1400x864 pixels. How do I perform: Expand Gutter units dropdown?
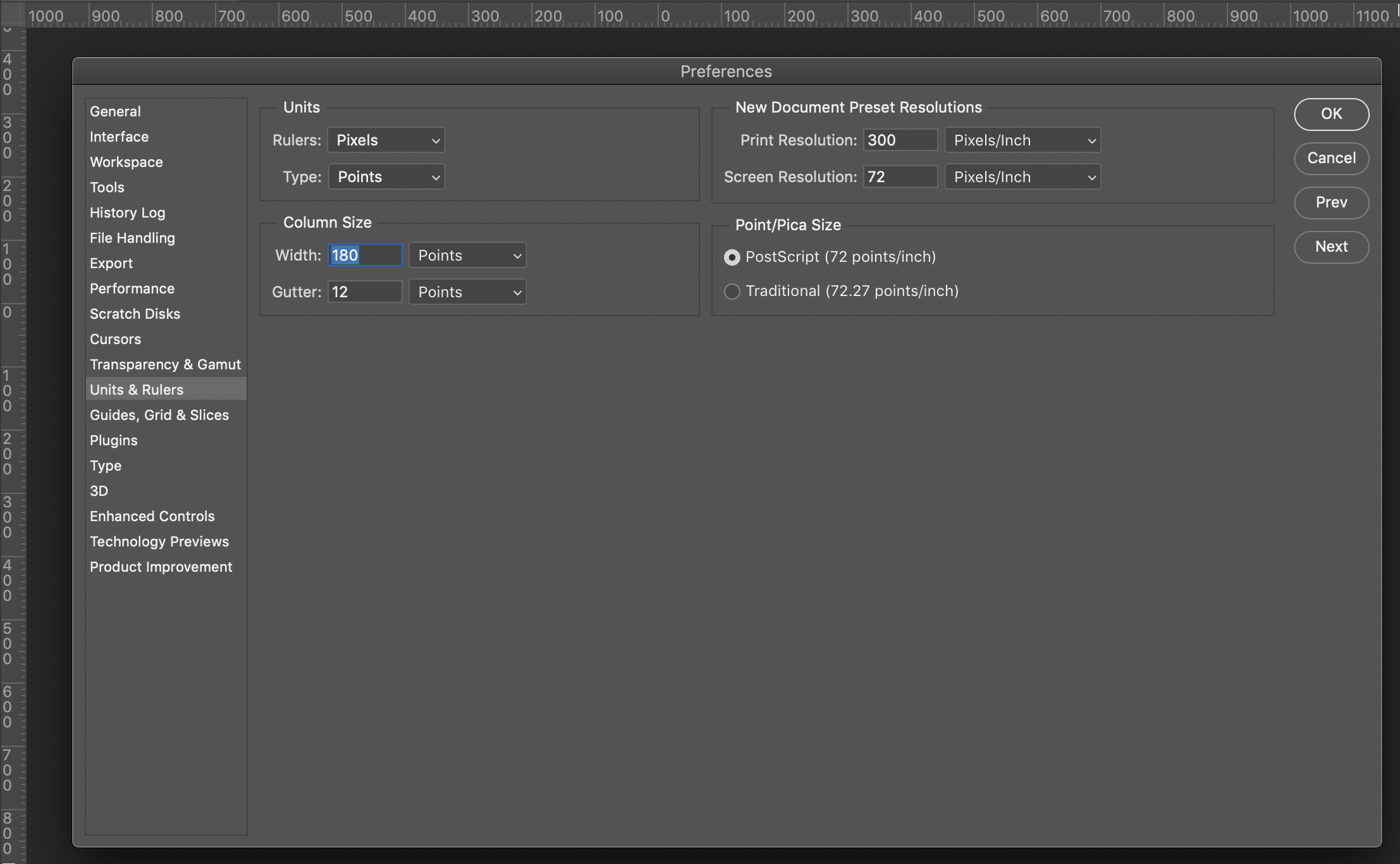(467, 292)
